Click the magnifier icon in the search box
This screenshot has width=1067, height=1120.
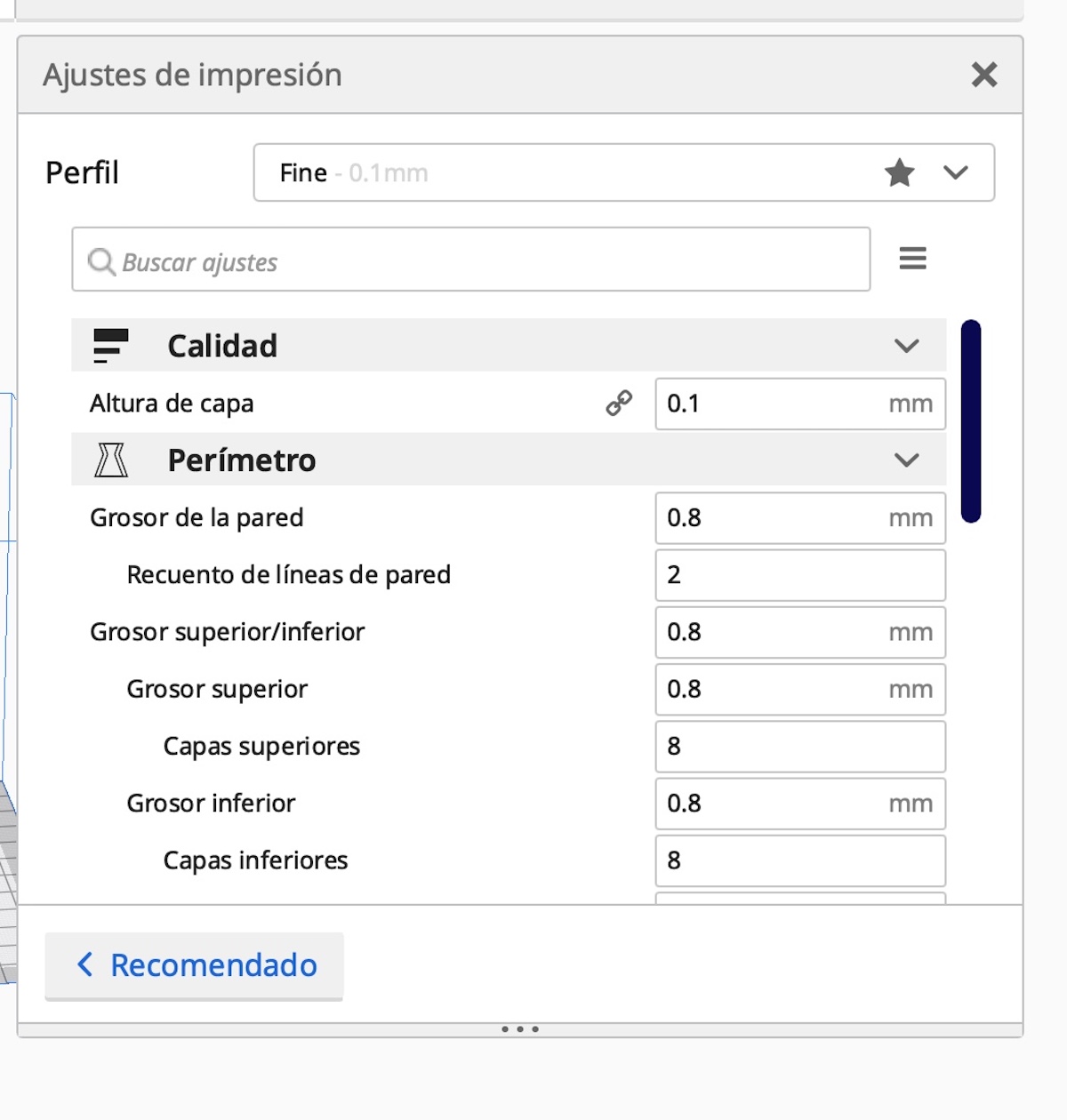(x=101, y=261)
